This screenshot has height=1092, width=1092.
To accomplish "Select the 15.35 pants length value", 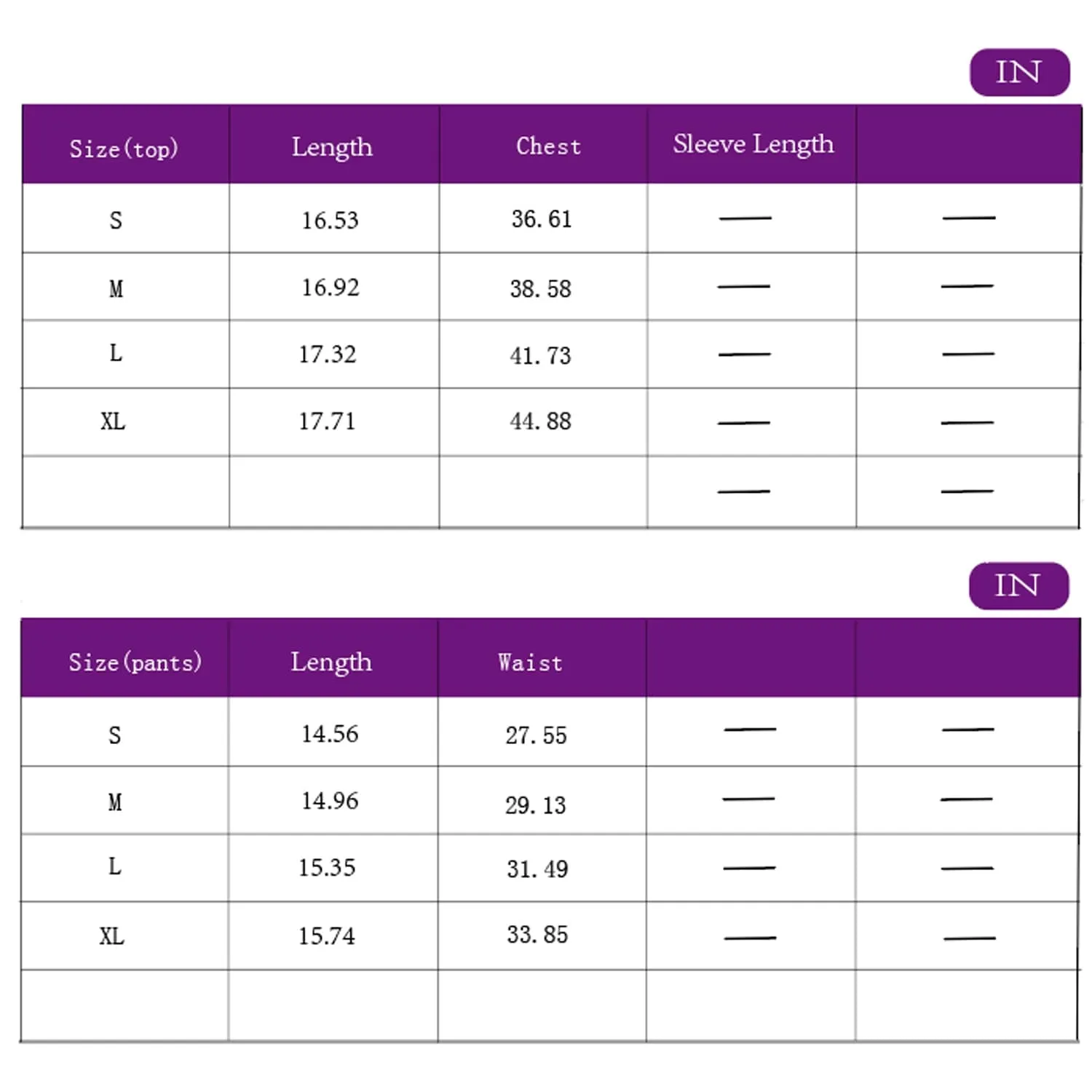I will click(327, 867).
